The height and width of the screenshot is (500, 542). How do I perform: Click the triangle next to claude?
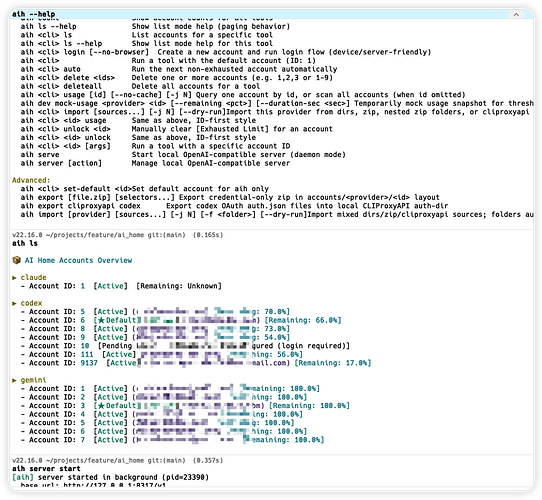[15, 277]
